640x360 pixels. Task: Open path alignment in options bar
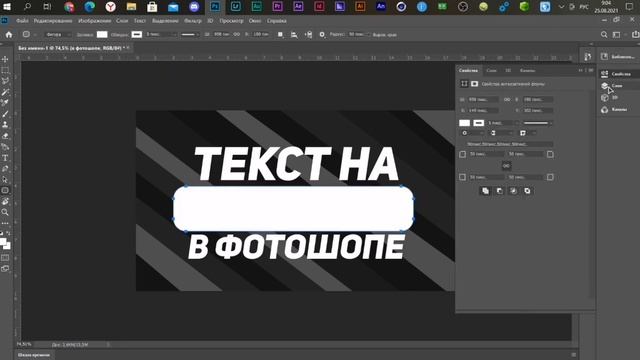(294, 35)
